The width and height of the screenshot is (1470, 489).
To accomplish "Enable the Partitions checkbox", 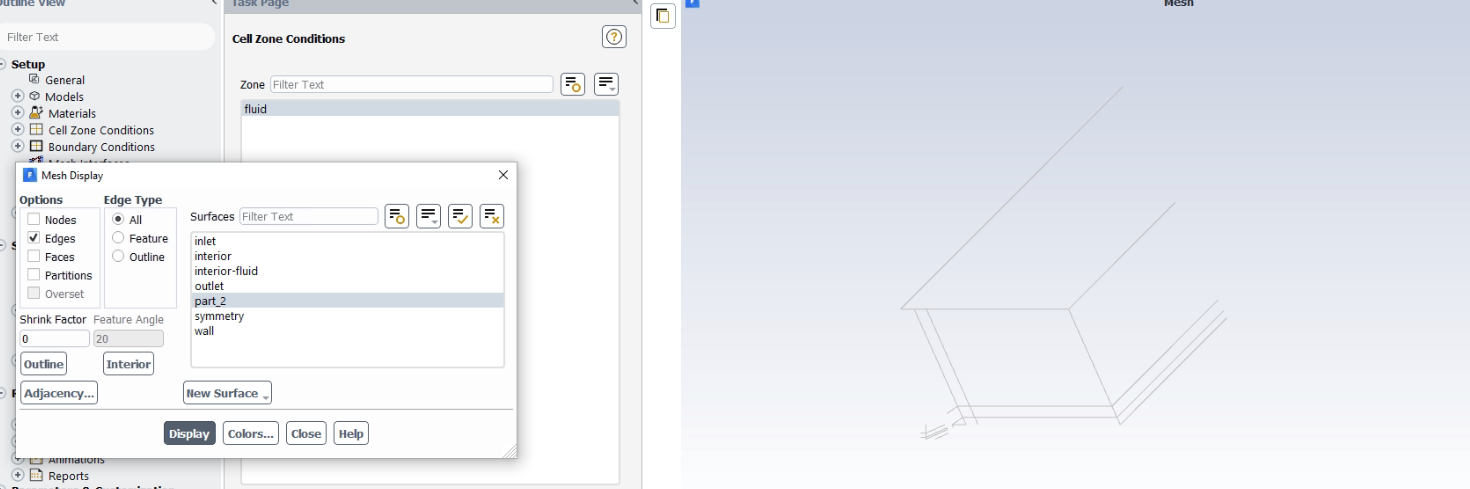I will 34,275.
